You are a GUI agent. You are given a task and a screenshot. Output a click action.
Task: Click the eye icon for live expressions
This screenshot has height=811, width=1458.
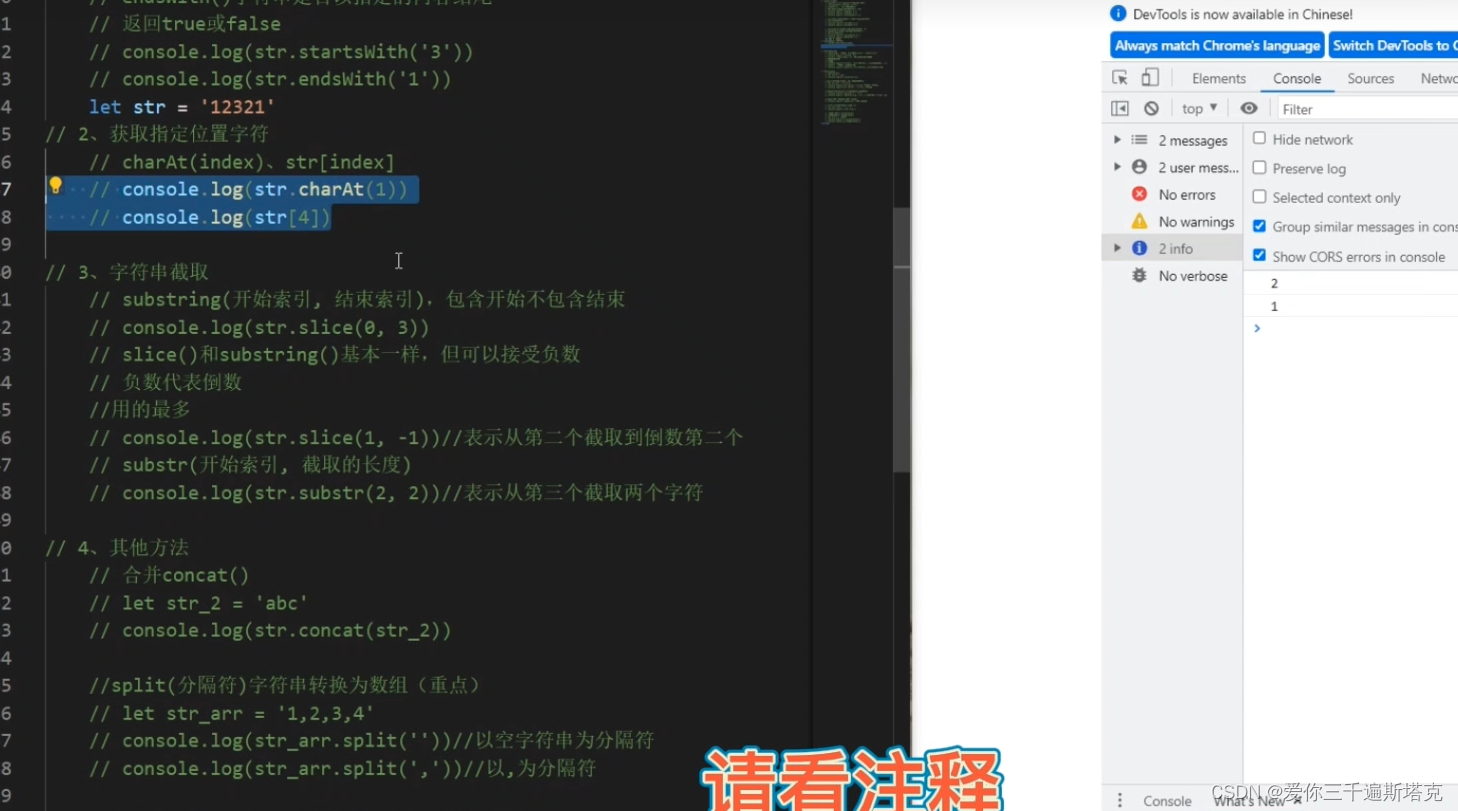tap(1247, 107)
